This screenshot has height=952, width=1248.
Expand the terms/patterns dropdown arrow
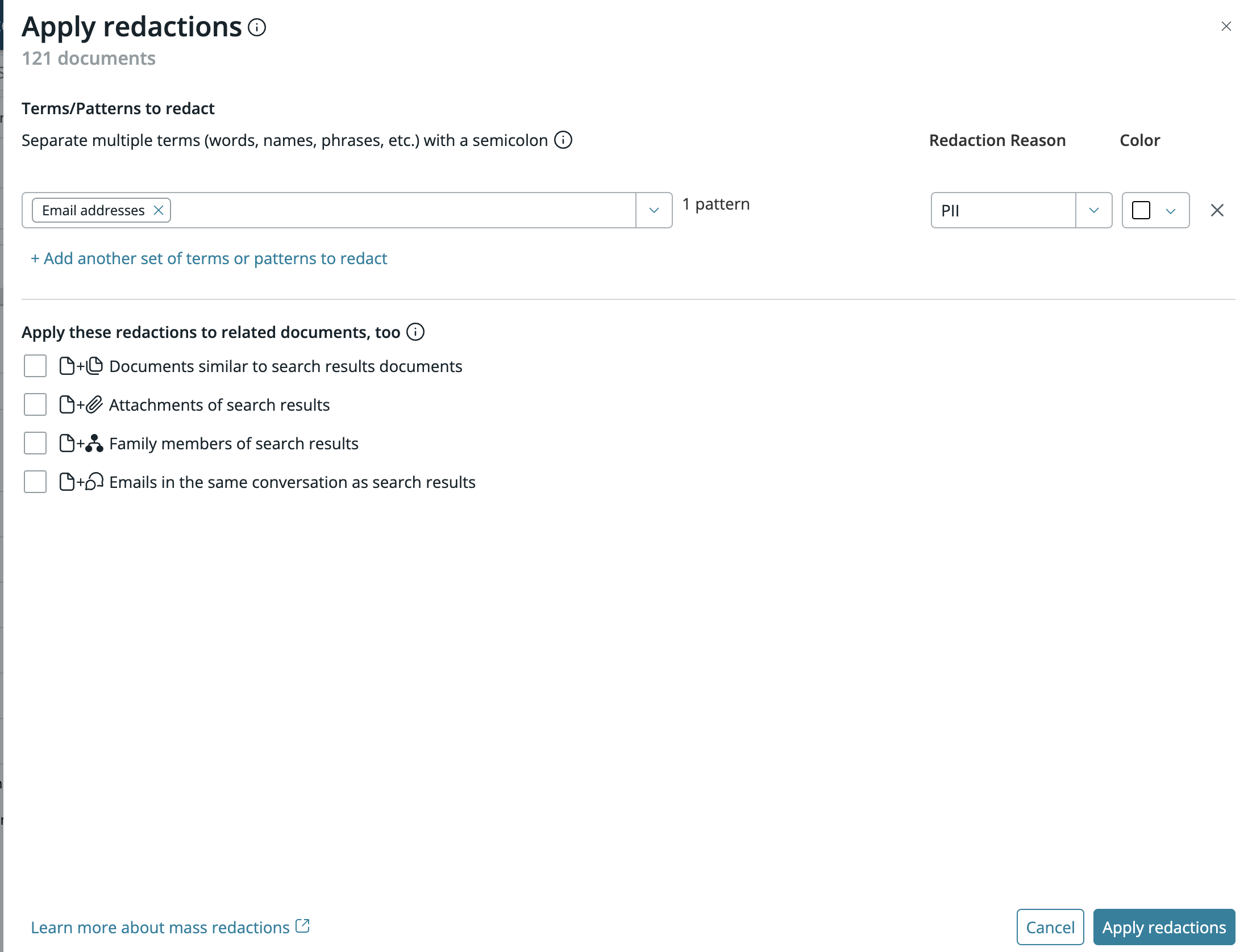pos(654,210)
